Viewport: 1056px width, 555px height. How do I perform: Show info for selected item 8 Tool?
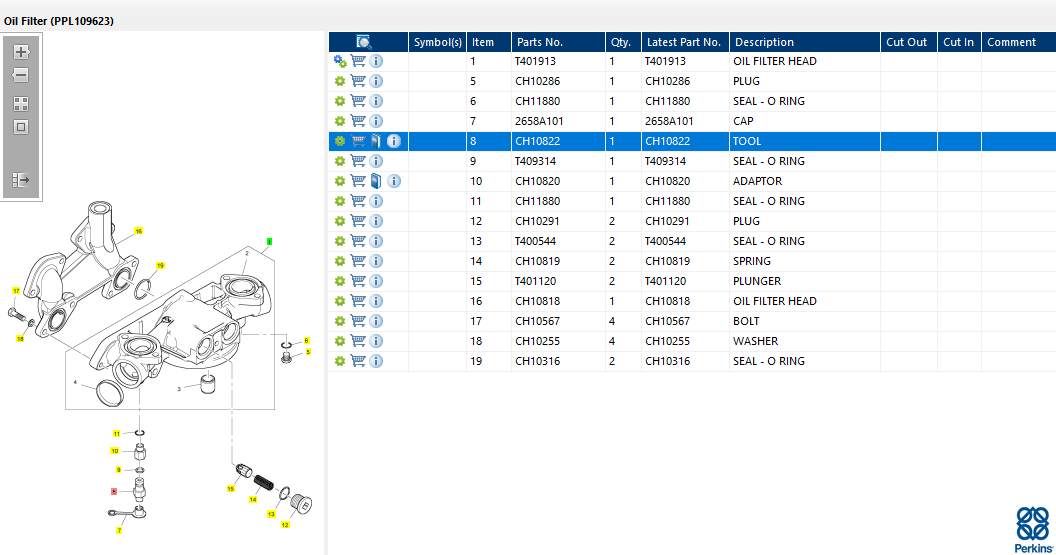(394, 141)
